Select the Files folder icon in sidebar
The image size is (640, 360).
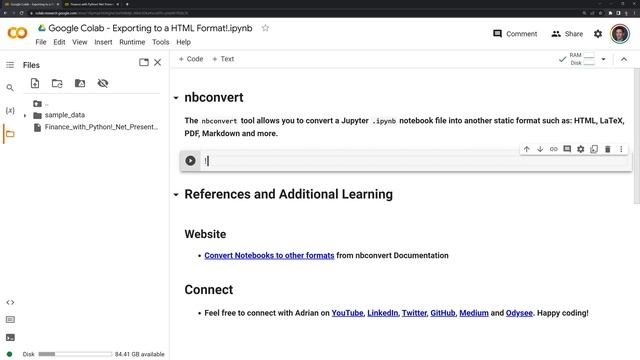(10, 134)
